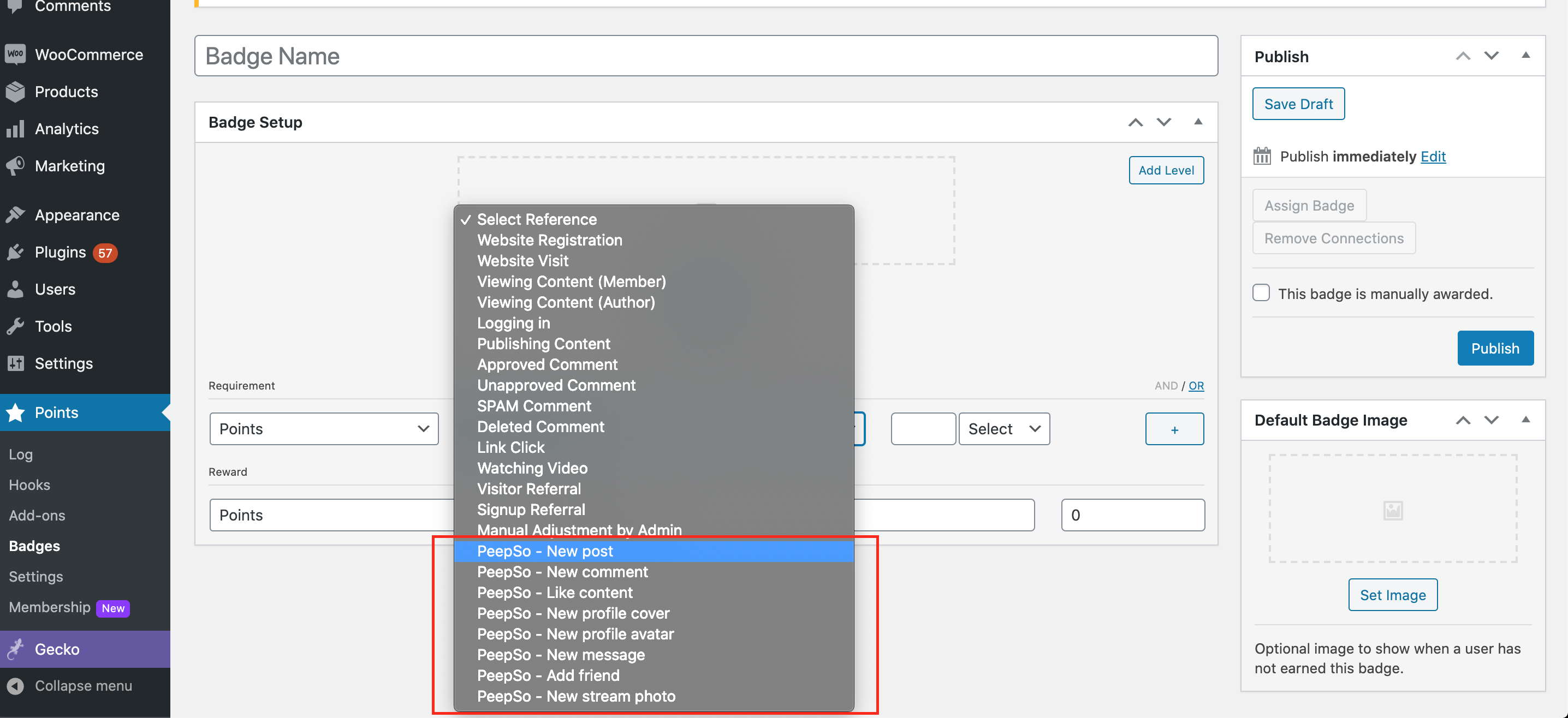
Task: Open Hooks submenu under Points
Action: pyautogui.click(x=29, y=484)
